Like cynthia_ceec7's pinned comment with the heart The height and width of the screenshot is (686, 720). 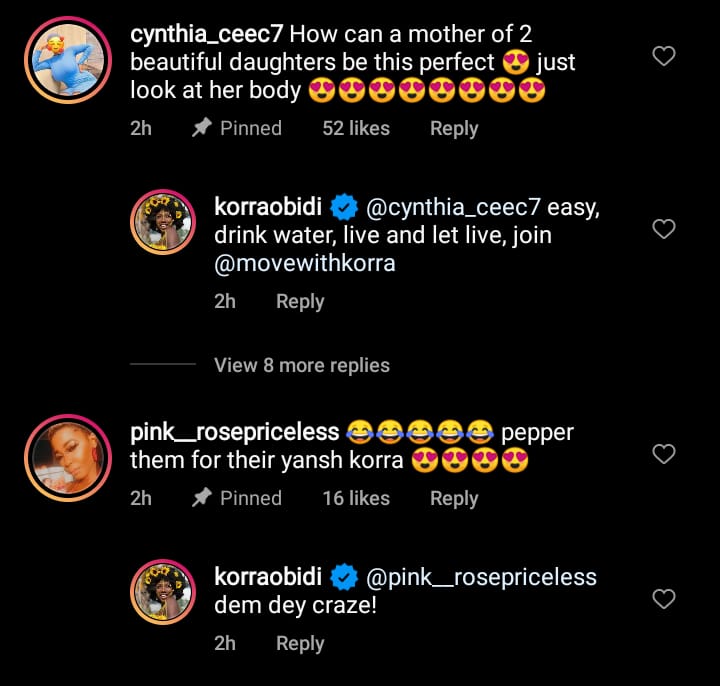[664, 57]
